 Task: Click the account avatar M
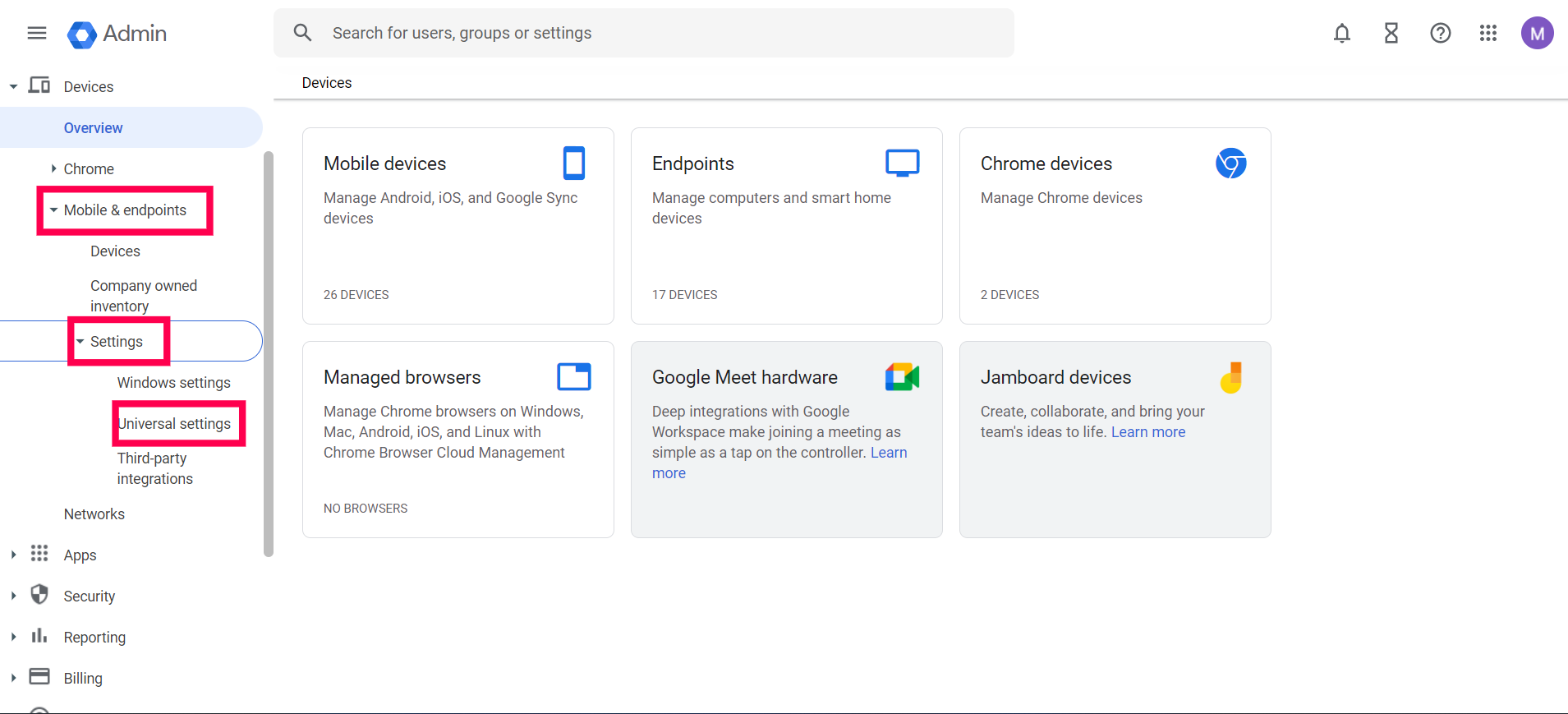pos(1537,33)
